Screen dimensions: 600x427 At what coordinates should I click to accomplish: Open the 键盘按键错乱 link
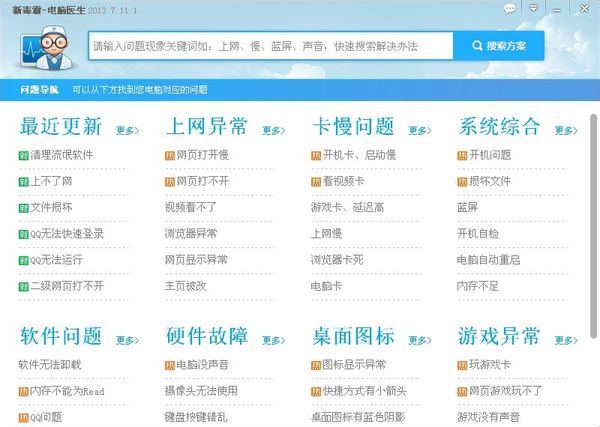click(196, 417)
